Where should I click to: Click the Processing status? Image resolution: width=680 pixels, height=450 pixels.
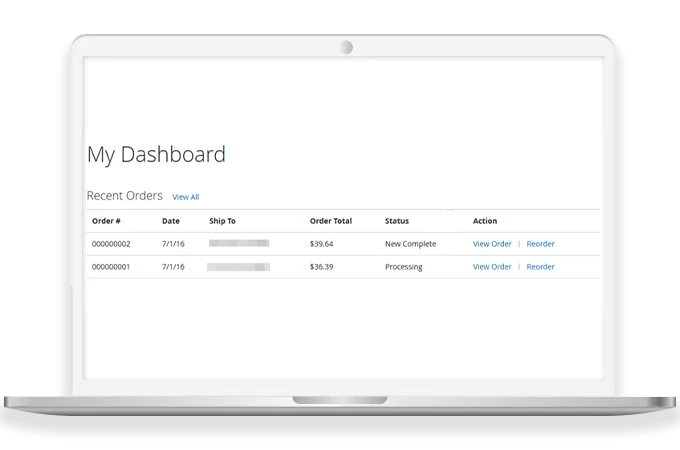click(404, 267)
